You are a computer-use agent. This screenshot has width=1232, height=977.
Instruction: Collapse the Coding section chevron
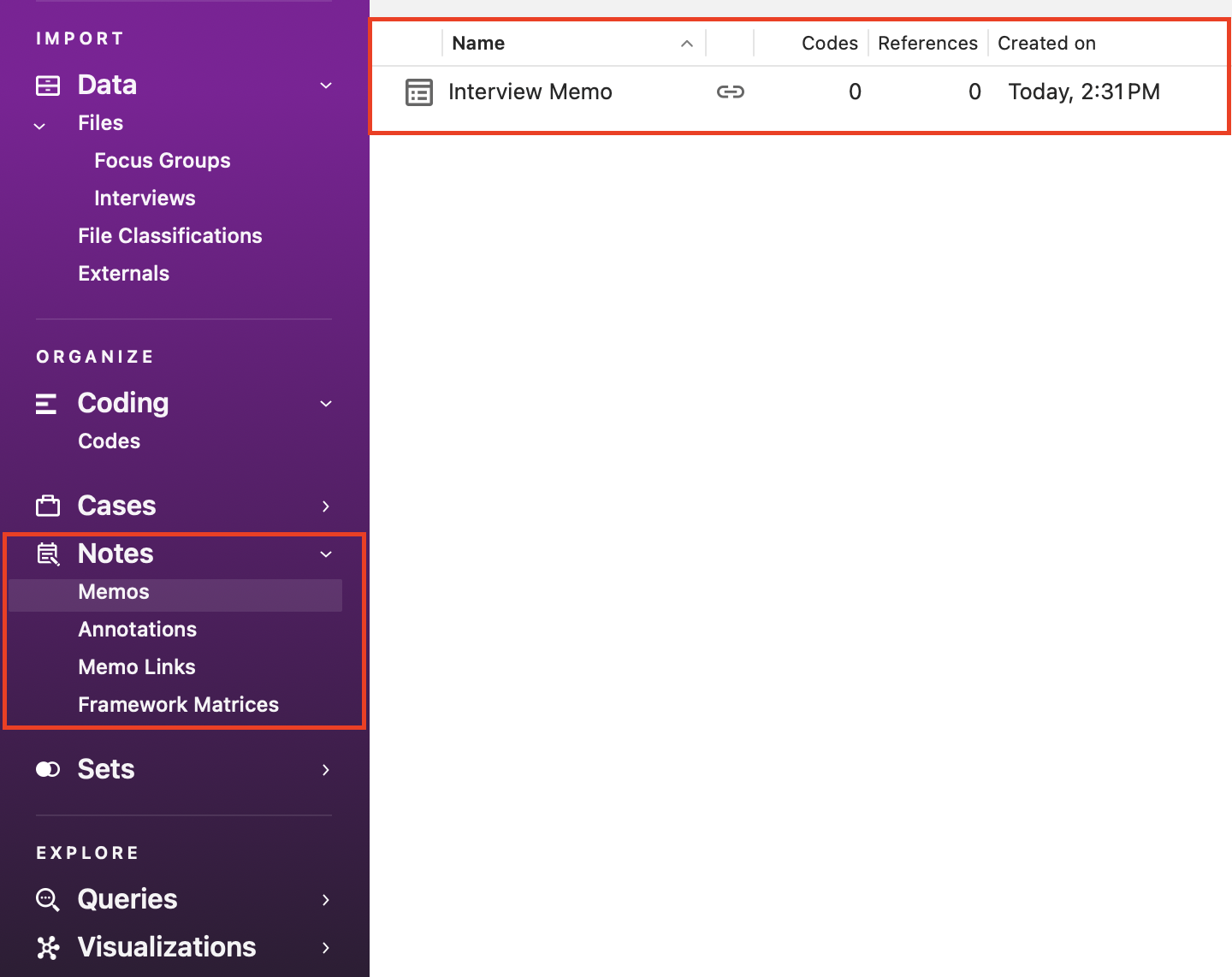tap(326, 404)
